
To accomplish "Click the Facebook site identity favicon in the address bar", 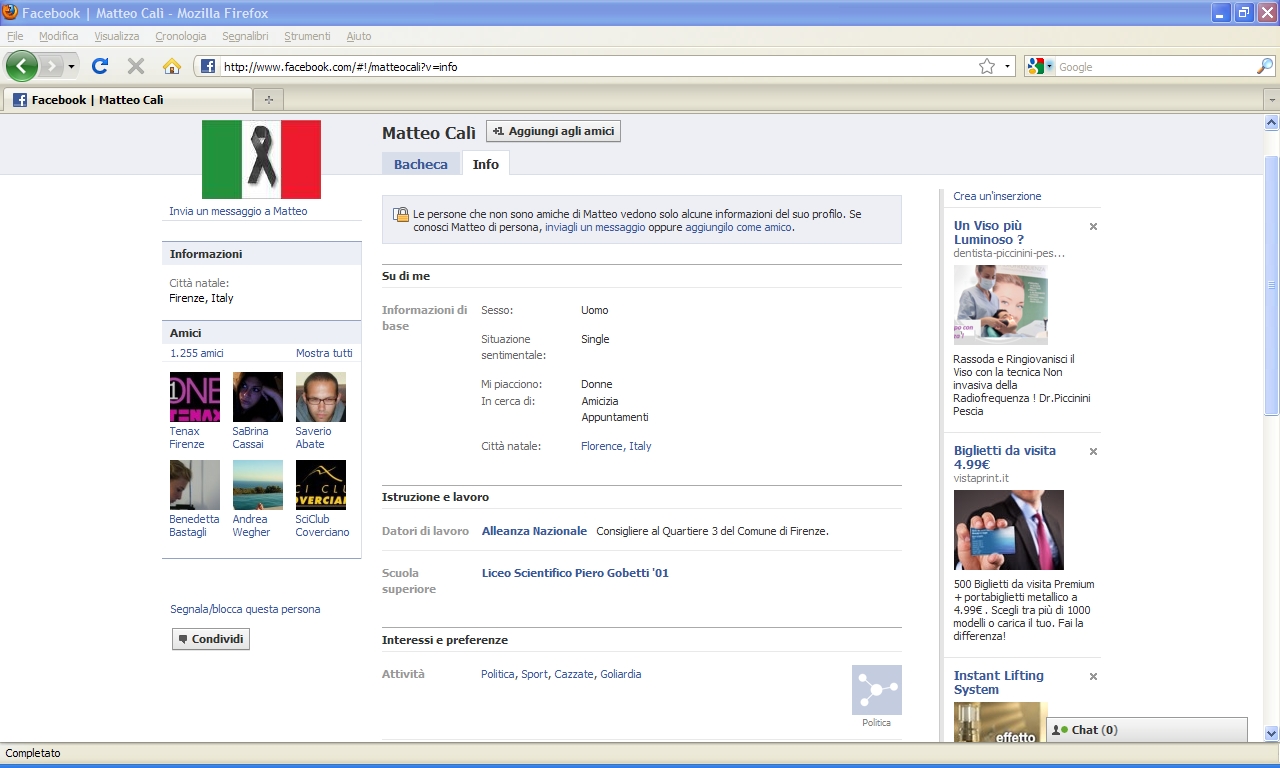I will point(208,66).
